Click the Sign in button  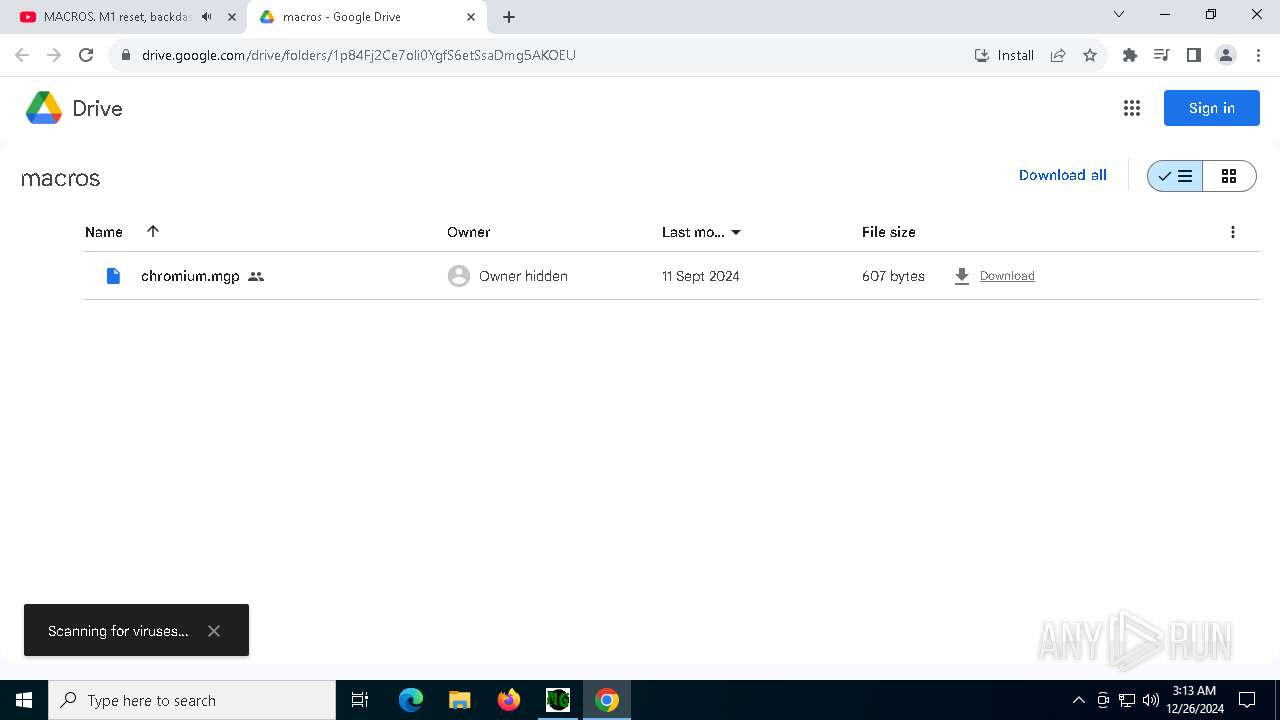tap(1211, 108)
